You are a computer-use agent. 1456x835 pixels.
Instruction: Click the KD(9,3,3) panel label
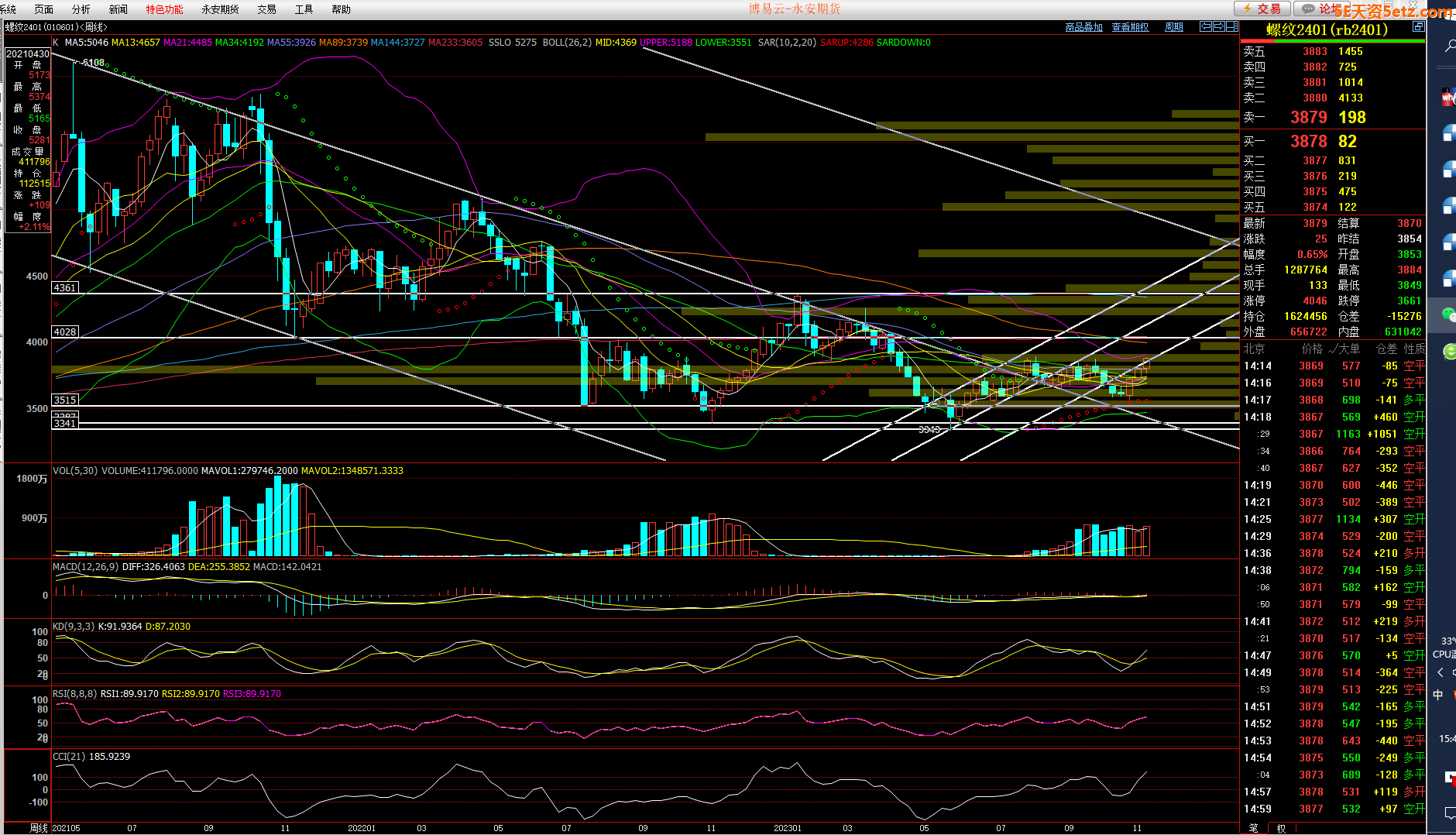[x=73, y=627]
